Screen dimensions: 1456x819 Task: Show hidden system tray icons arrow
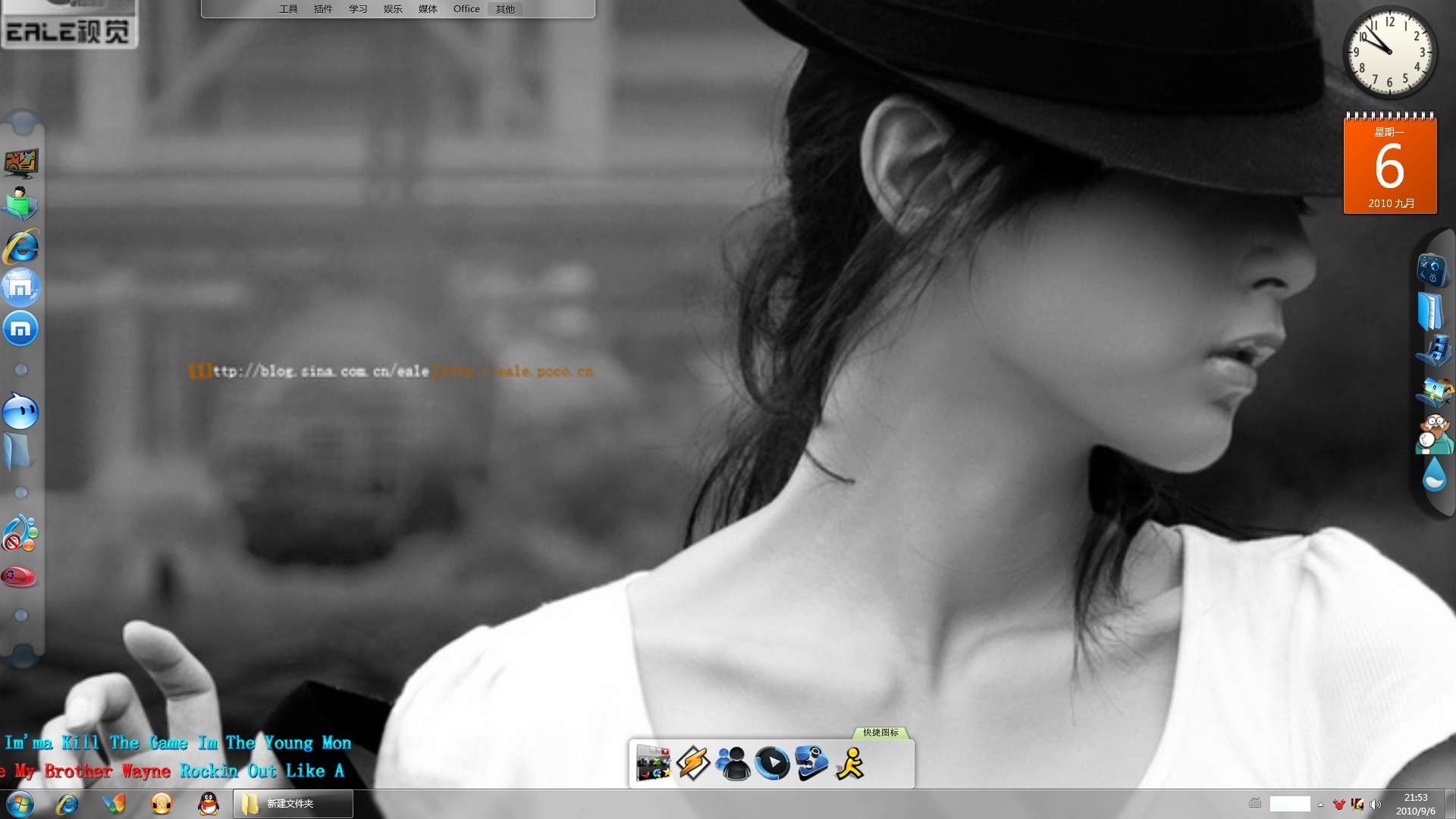pos(1320,805)
